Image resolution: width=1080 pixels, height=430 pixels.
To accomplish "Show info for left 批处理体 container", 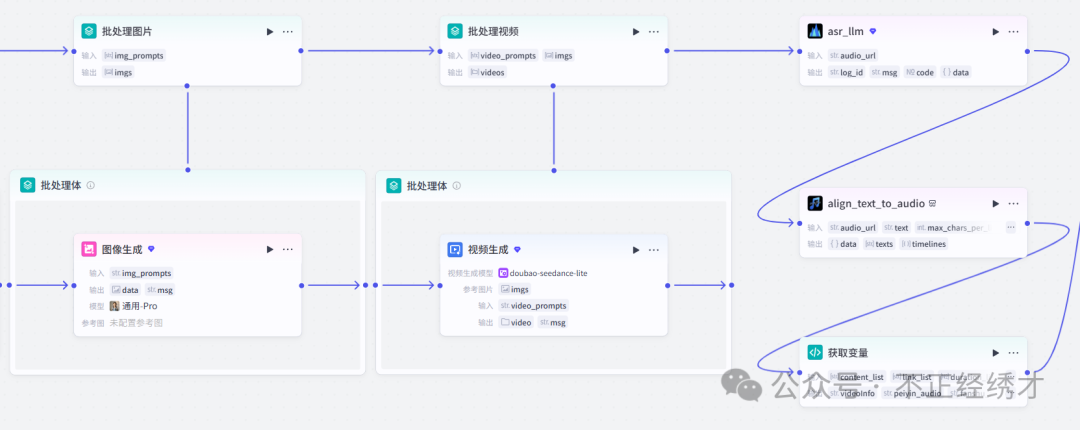I will (91, 186).
